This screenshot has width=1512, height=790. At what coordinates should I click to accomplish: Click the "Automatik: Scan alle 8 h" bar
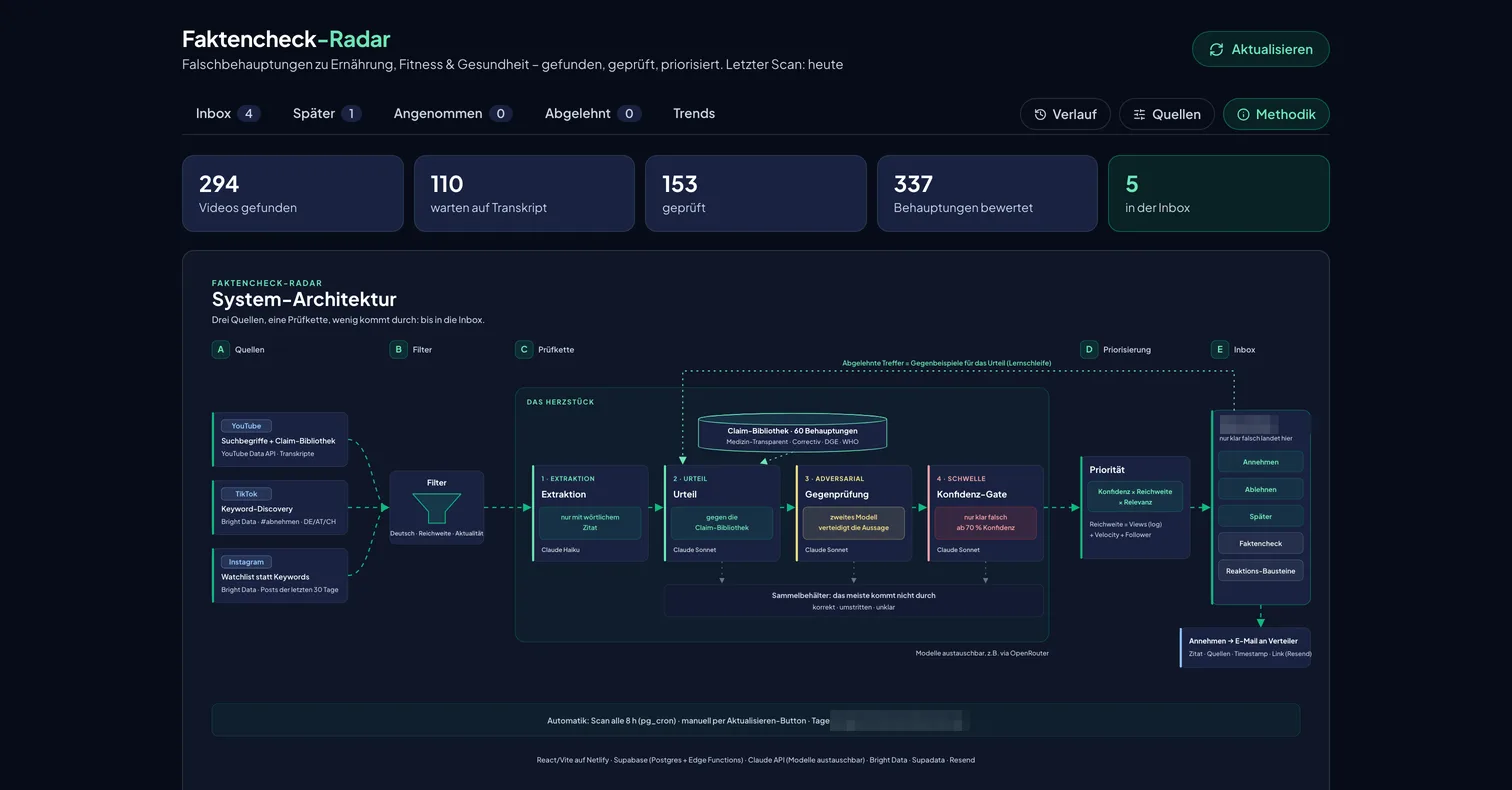[756, 720]
